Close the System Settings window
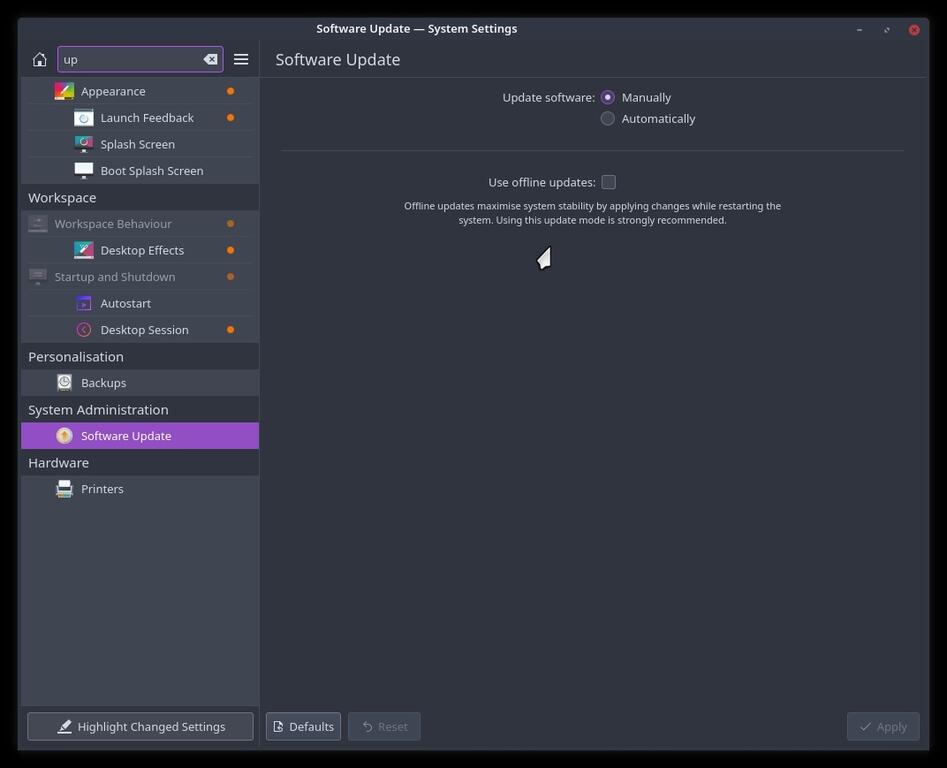 (x=914, y=30)
